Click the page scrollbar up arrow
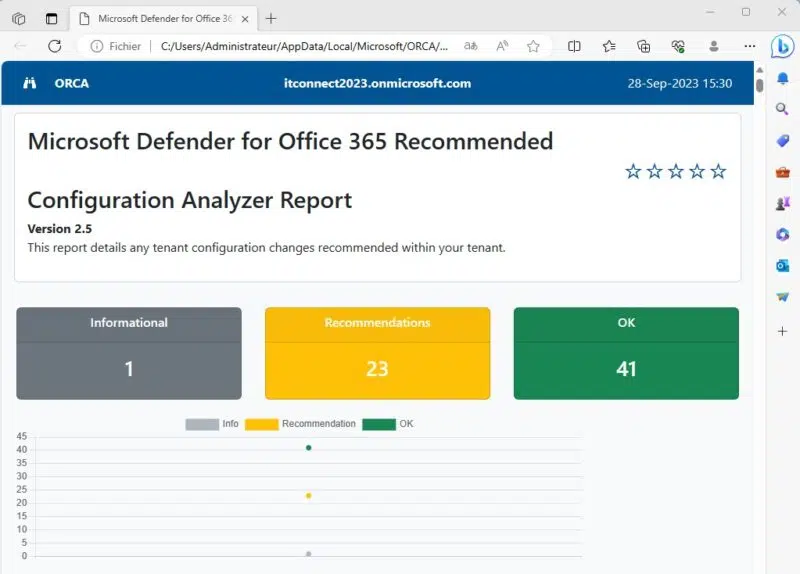 pyautogui.click(x=760, y=70)
